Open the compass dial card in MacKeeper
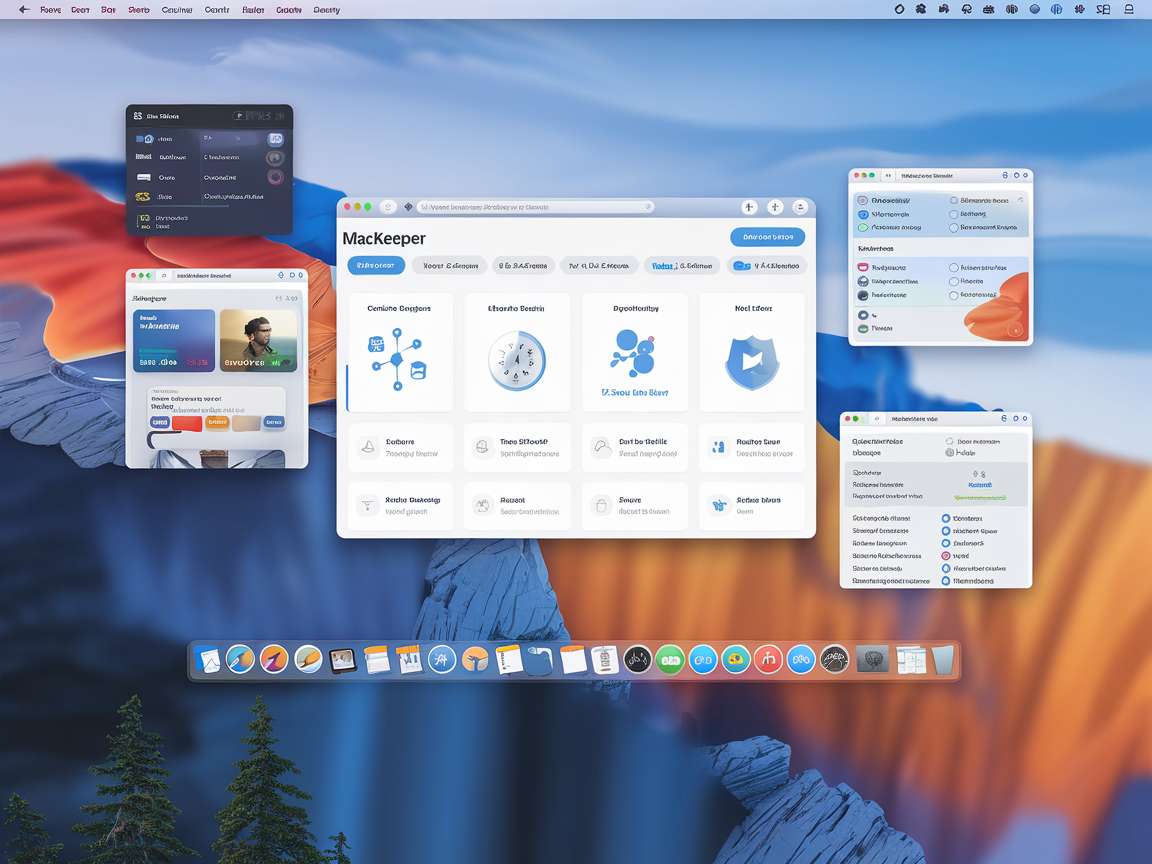 517,352
